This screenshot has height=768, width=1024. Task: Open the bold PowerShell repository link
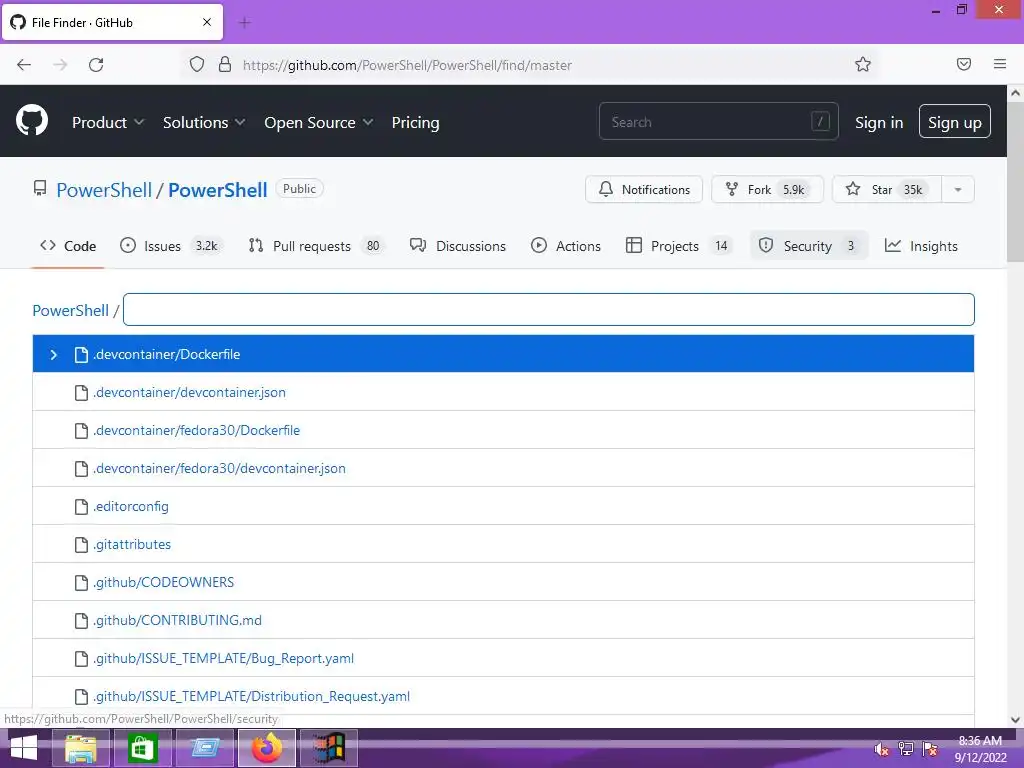217,190
